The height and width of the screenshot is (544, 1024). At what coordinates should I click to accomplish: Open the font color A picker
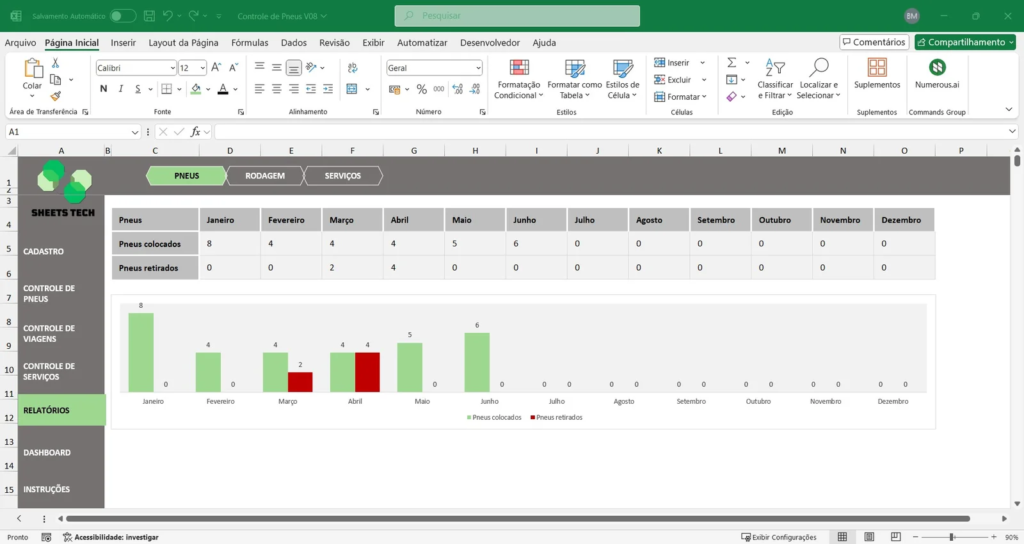click(x=222, y=89)
